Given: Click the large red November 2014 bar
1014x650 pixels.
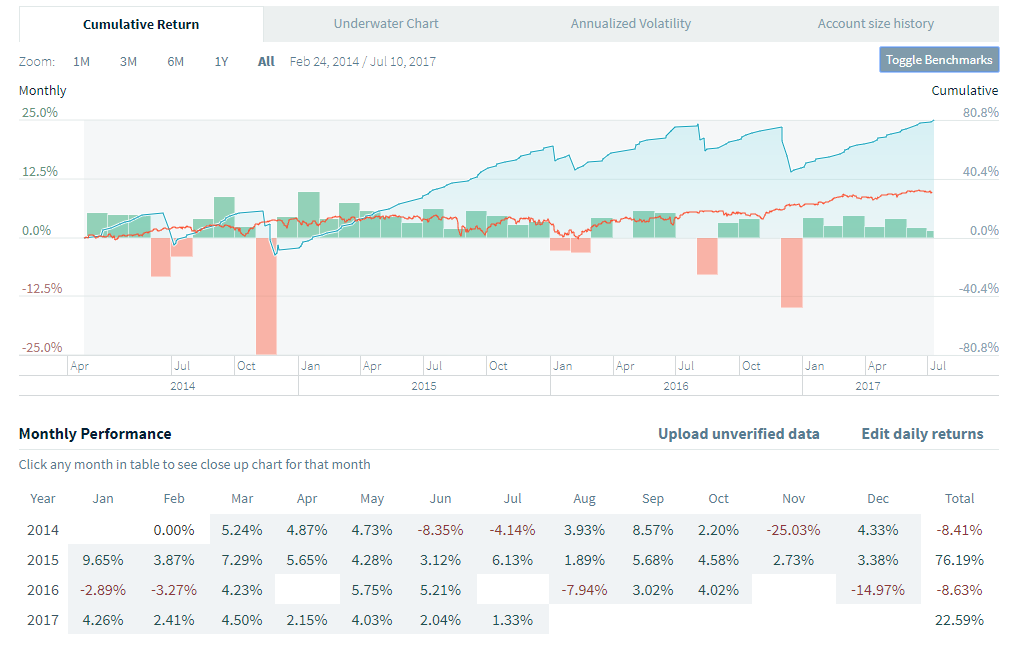Looking at the screenshot, I should 266,295.
